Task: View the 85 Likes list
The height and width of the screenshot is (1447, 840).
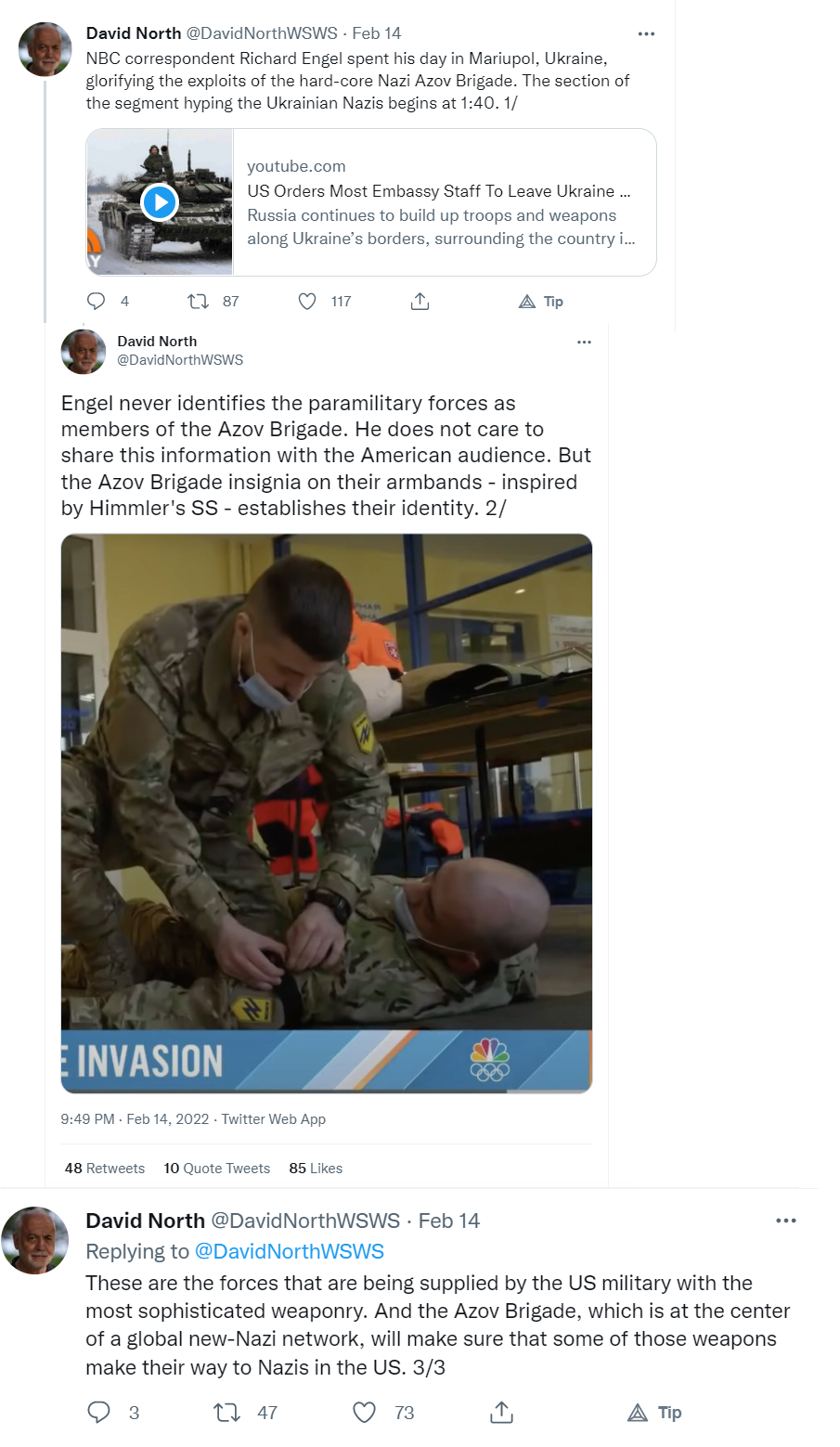Action: coord(316,1169)
